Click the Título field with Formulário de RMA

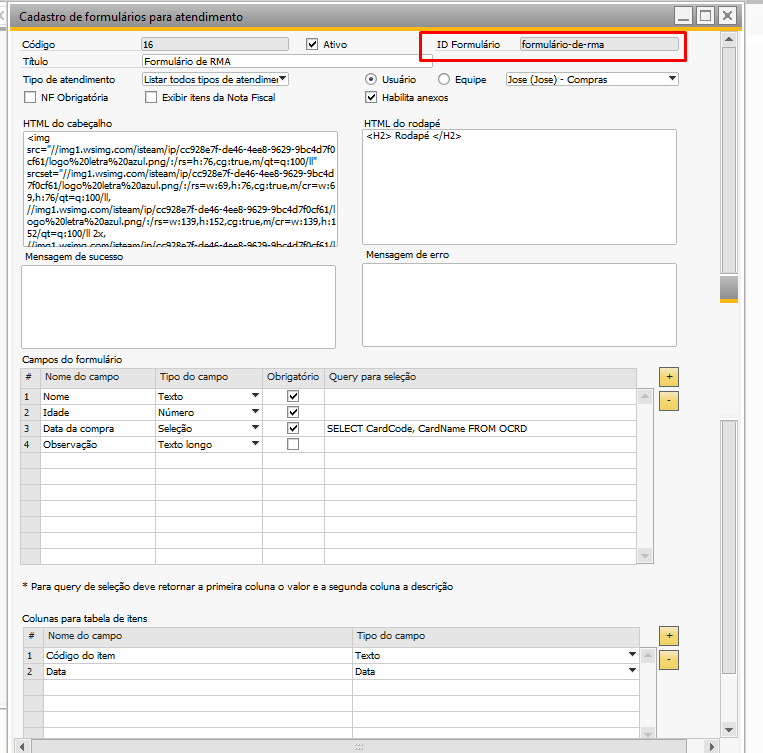(x=287, y=61)
